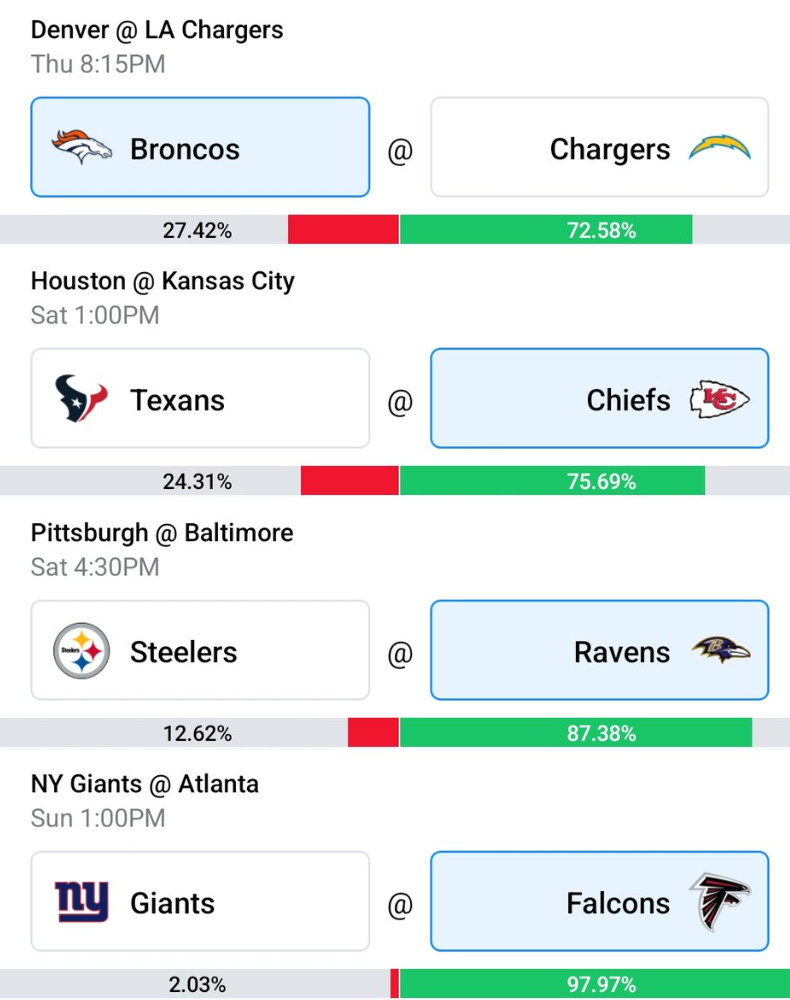Viewport: 790px width, 1000px height.
Task: Click the red 24.31% Texans bar segment
Action: pos(349,481)
